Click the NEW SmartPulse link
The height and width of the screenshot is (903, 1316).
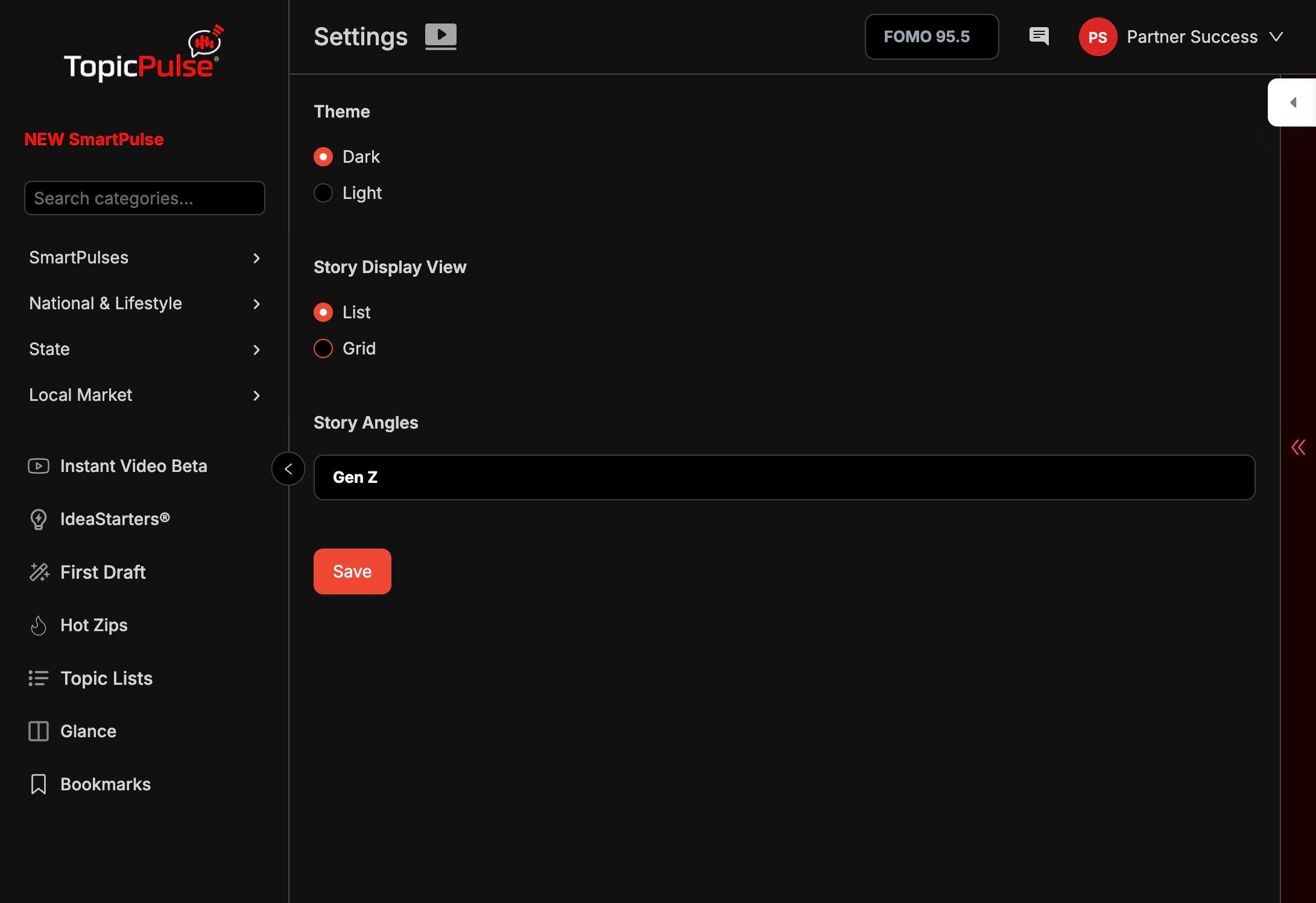click(x=94, y=139)
